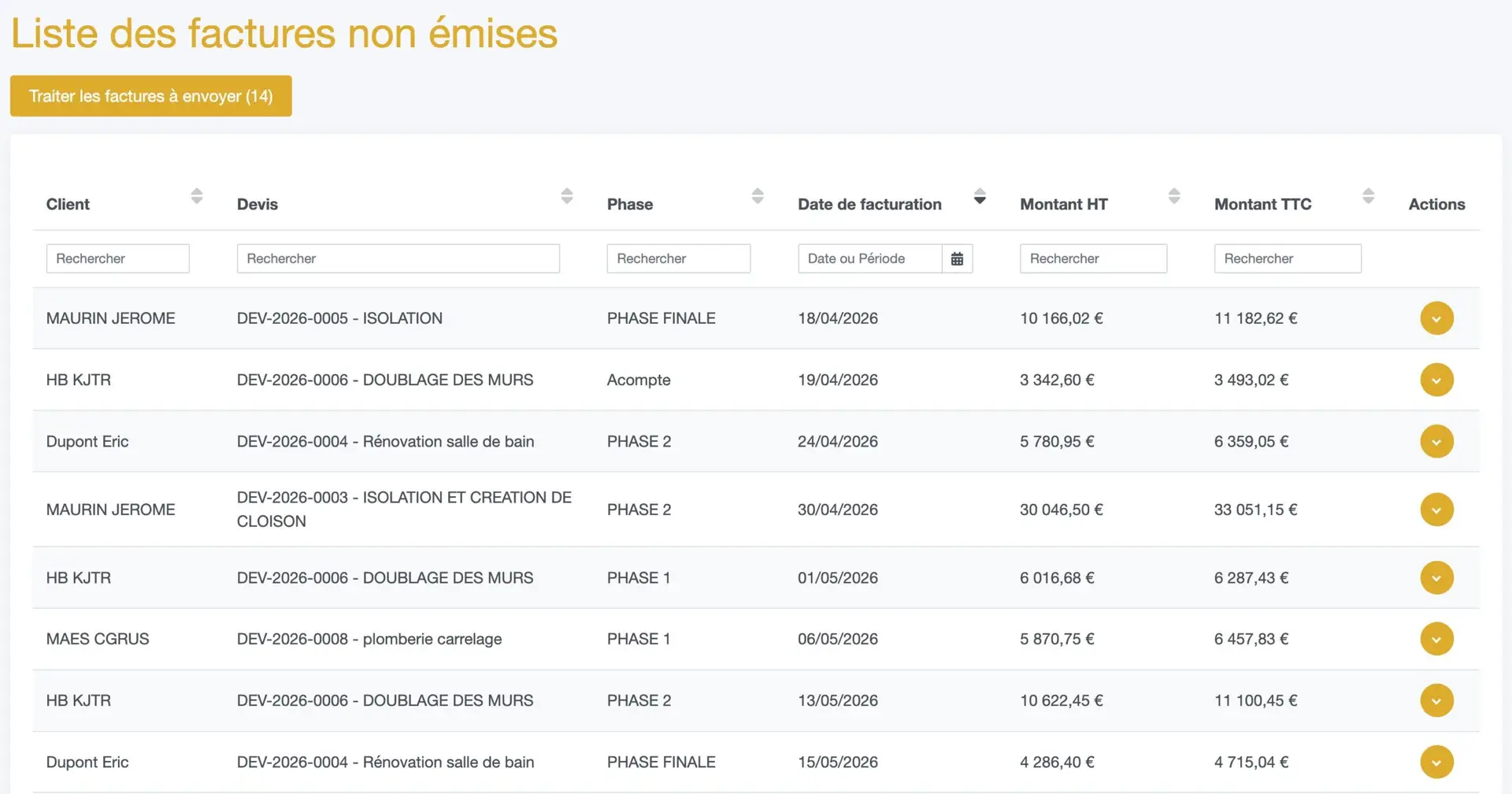Open actions for Dupont Eric PHASE FINALE row

coord(1436,762)
